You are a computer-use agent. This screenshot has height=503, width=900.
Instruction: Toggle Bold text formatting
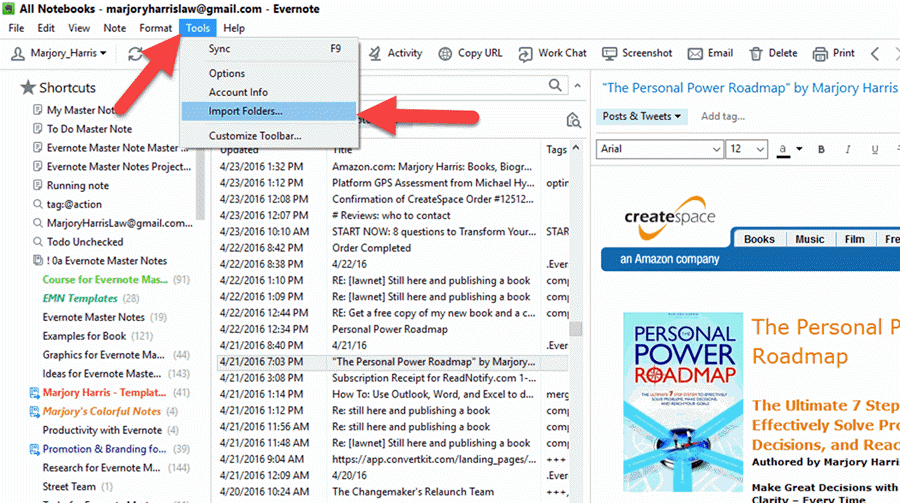[x=821, y=149]
